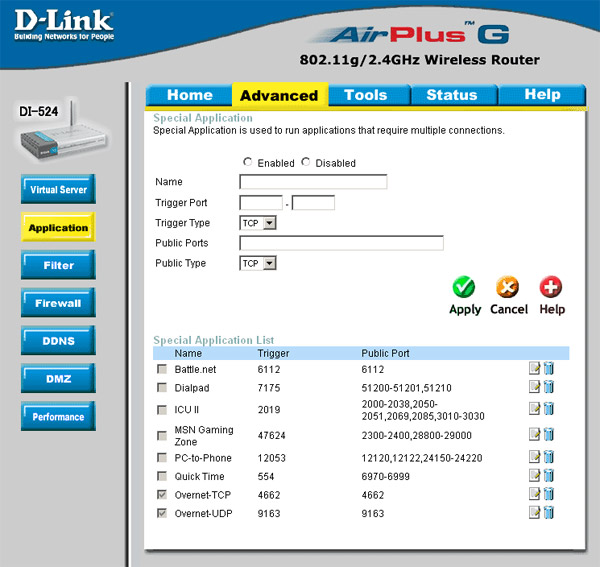Edit the Battle.net entry
The height and width of the screenshot is (567, 600).
pos(534,368)
